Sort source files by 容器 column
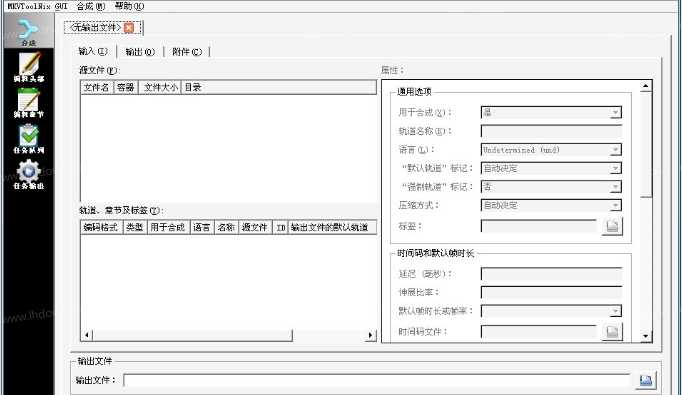The image size is (682, 395). [x=126, y=87]
